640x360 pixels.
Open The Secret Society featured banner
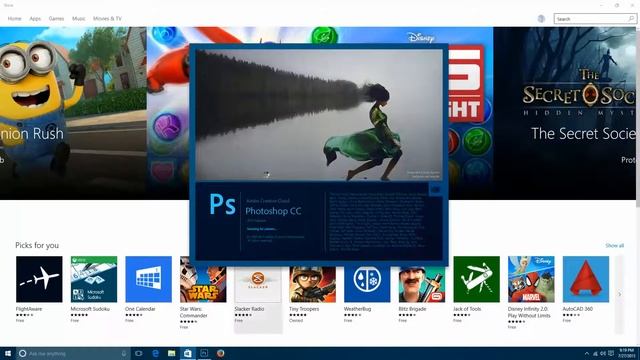pos(564,113)
